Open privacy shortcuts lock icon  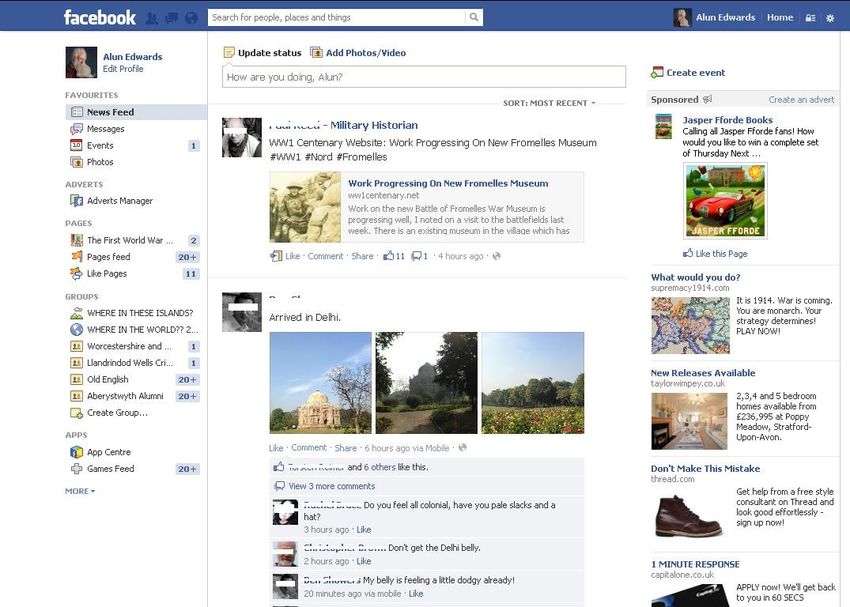tap(810, 18)
